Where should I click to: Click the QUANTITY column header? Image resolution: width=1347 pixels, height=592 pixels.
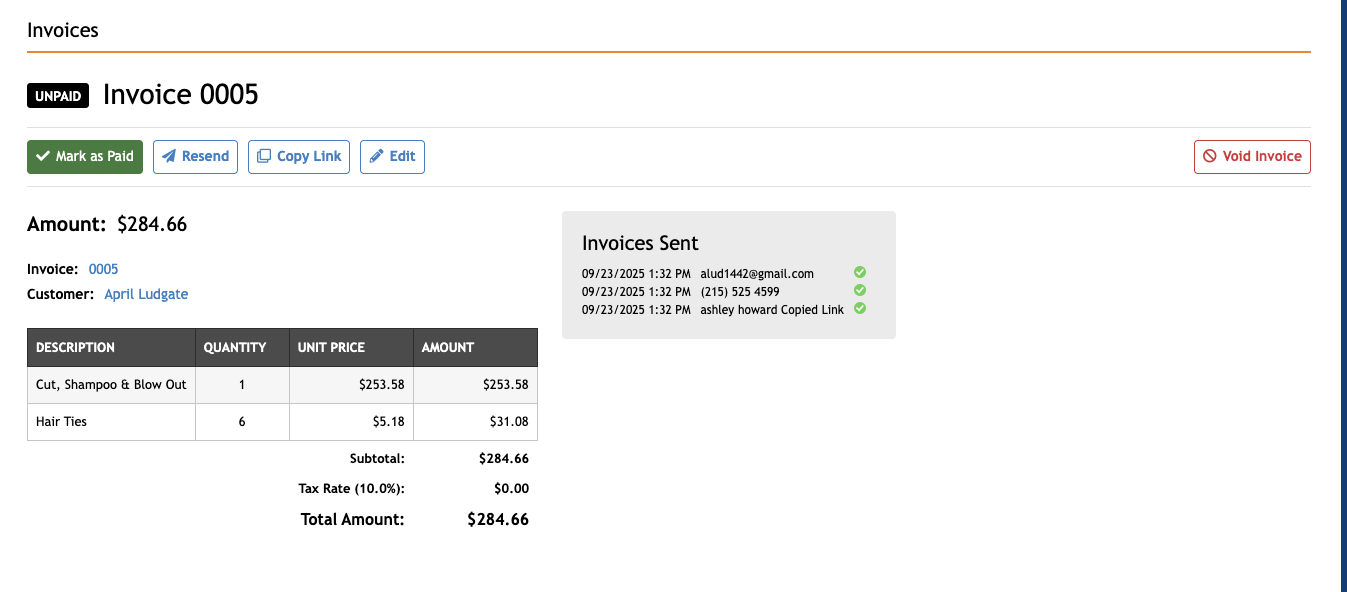click(x=235, y=348)
